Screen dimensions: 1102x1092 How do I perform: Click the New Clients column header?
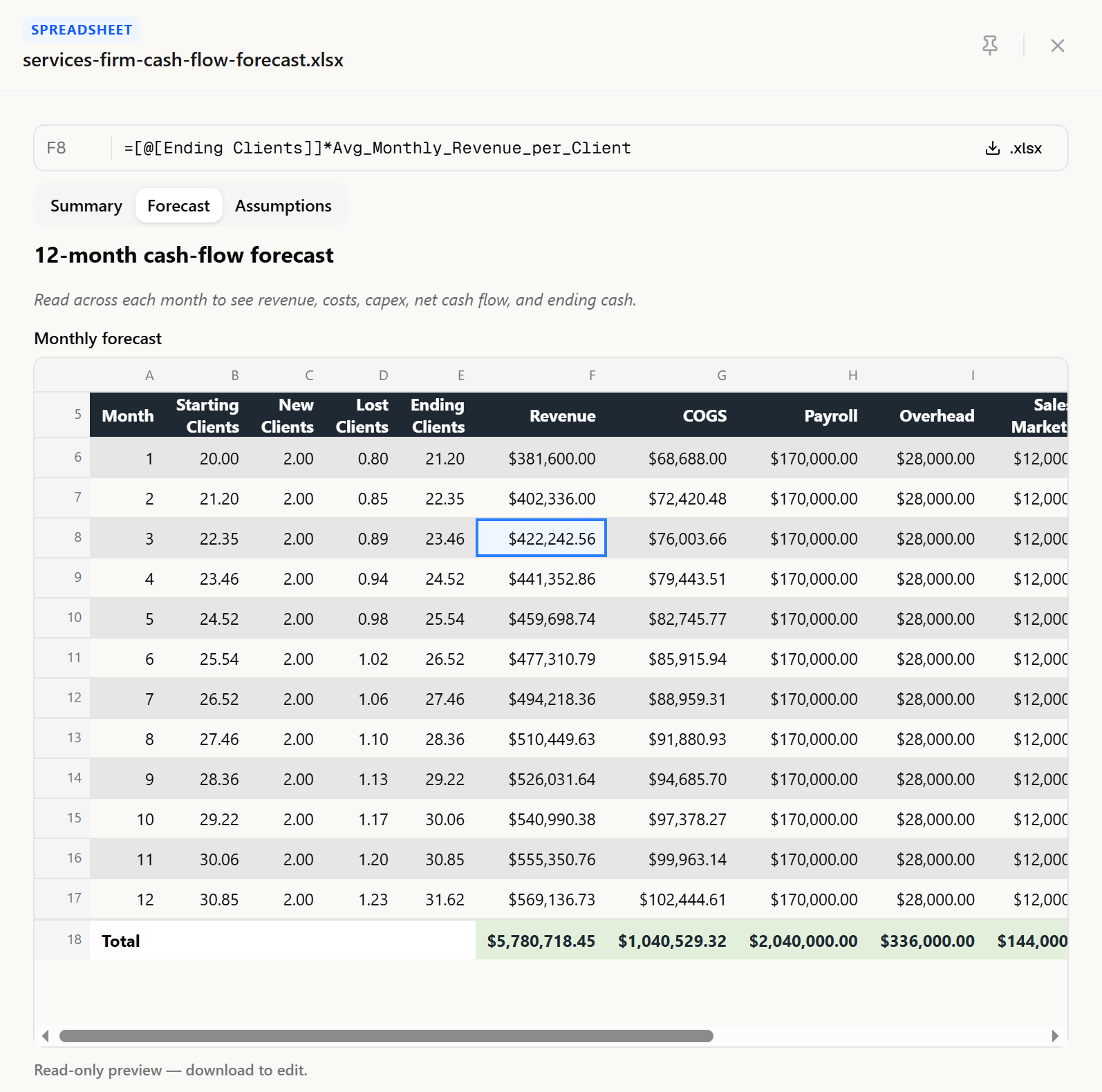[288, 415]
